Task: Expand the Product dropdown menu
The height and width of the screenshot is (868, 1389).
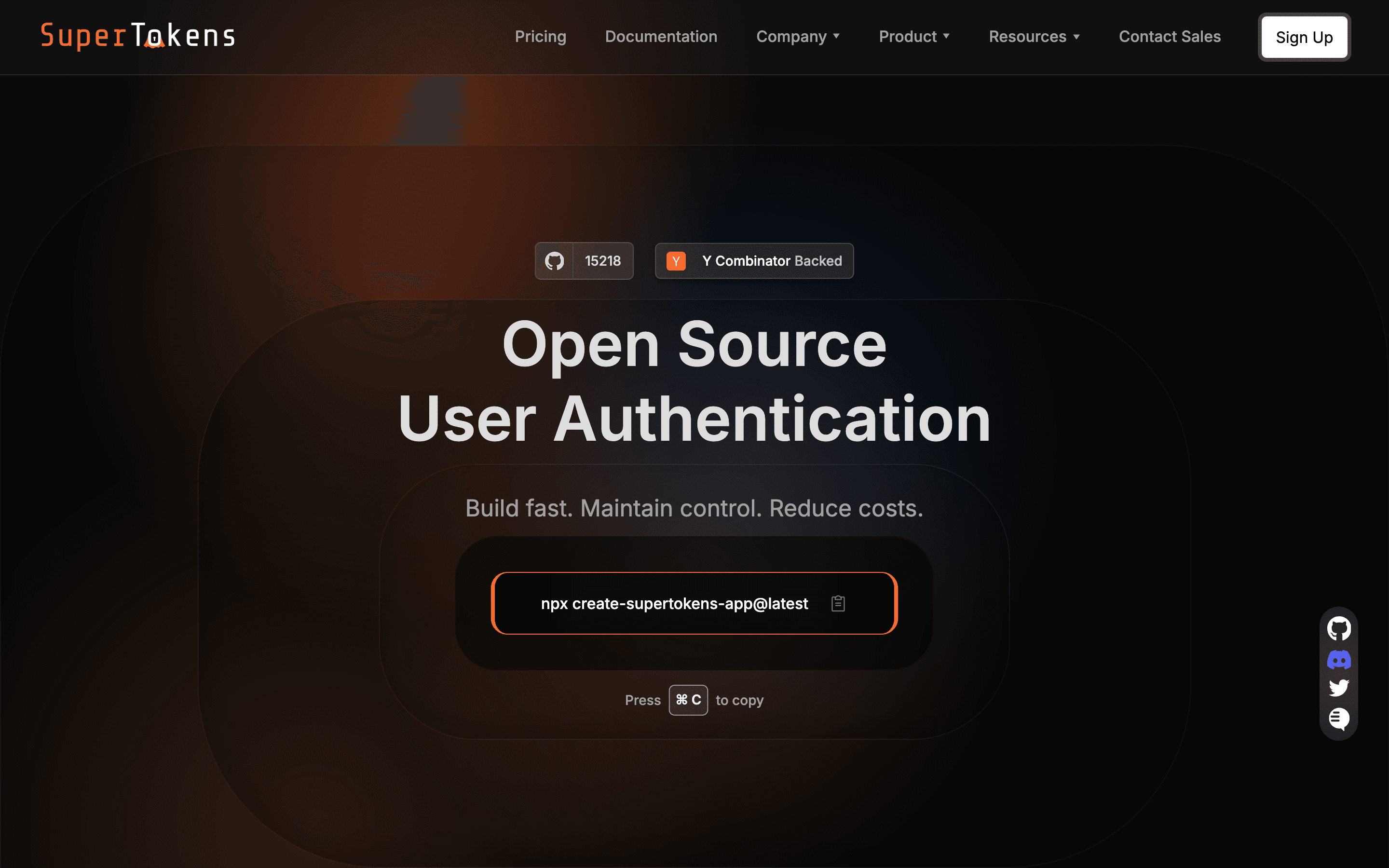Action: 914,37
